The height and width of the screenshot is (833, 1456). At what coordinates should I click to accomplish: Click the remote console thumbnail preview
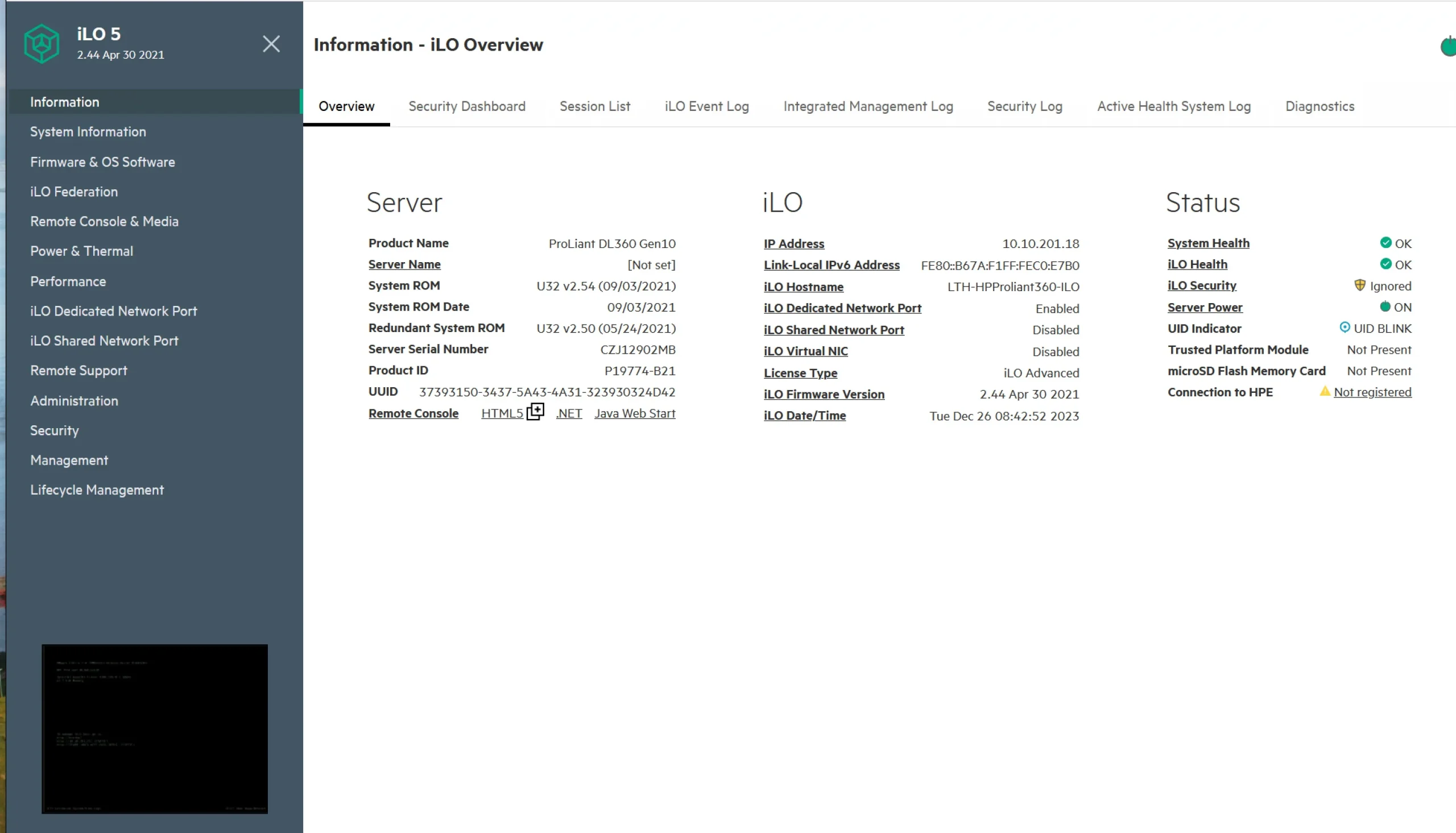[x=155, y=728]
